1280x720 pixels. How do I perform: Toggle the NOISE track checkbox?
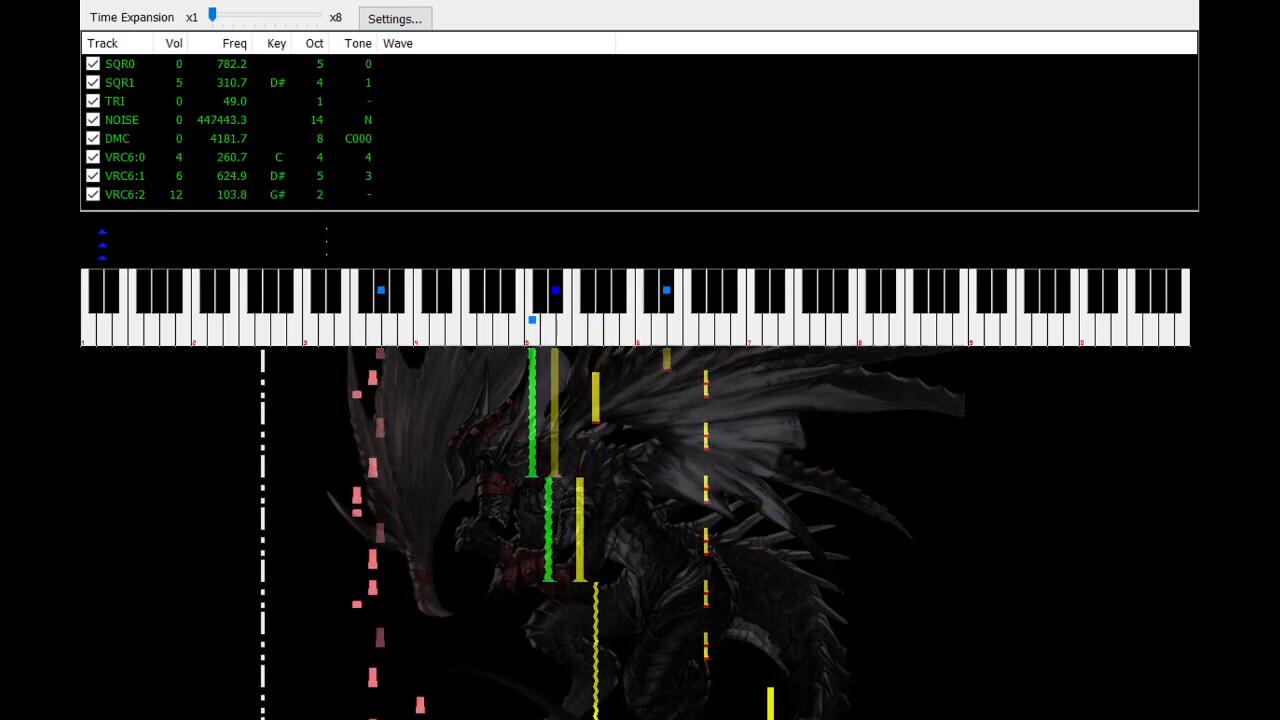[x=93, y=120]
